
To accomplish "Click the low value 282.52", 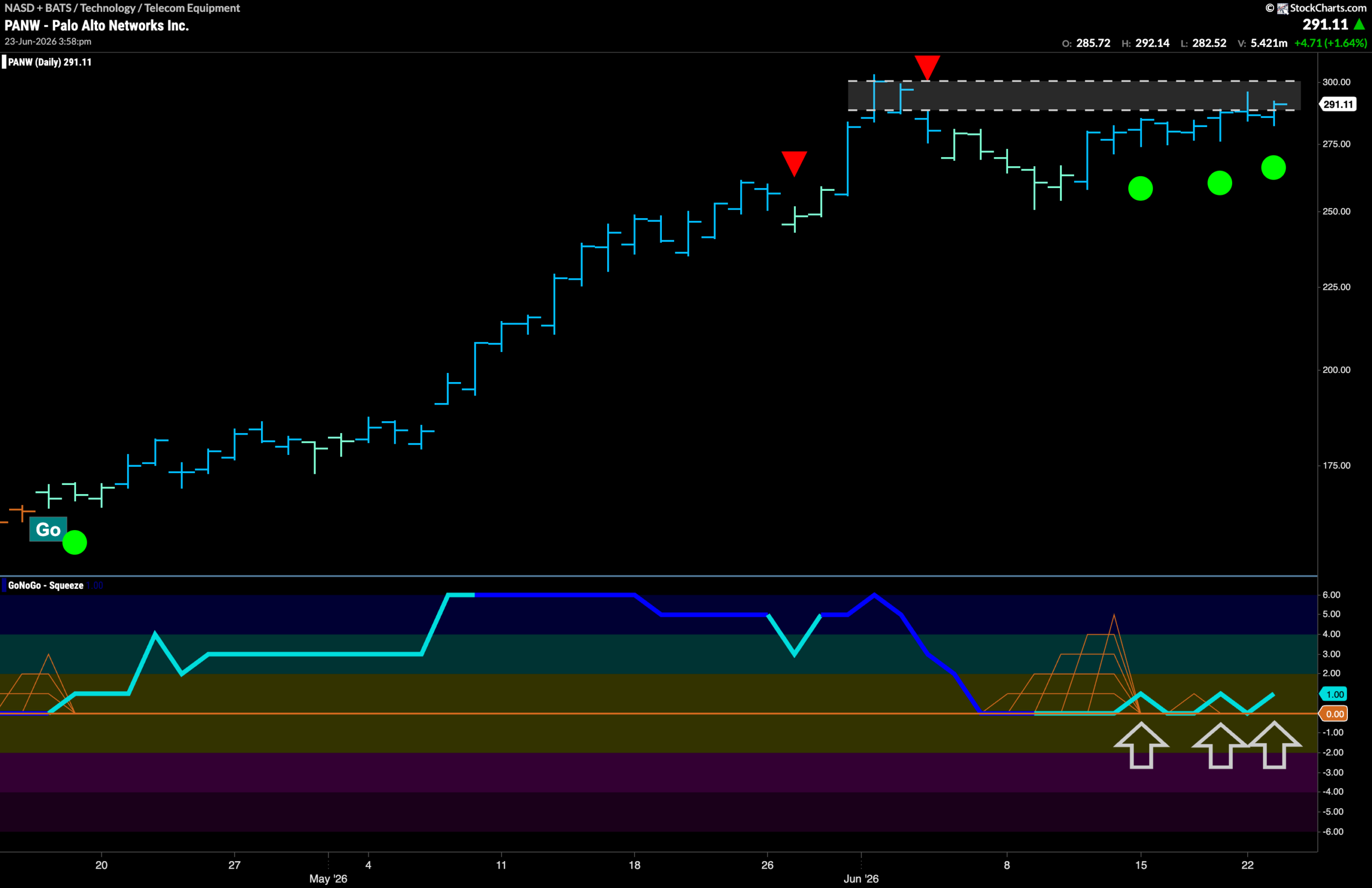I will tap(1210, 43).
